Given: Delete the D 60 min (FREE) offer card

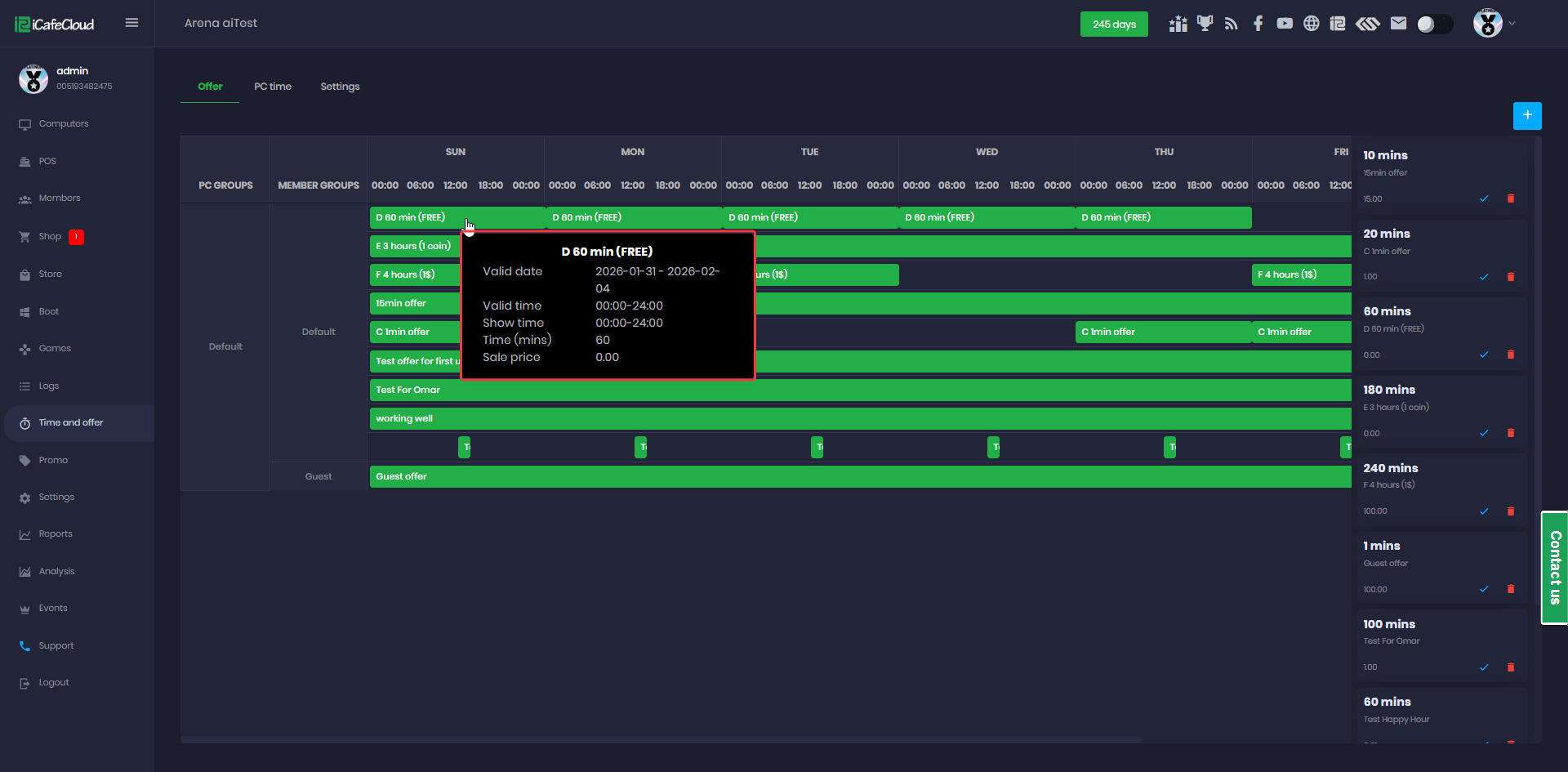Looking at the screenshot, I should point(1510,355).
